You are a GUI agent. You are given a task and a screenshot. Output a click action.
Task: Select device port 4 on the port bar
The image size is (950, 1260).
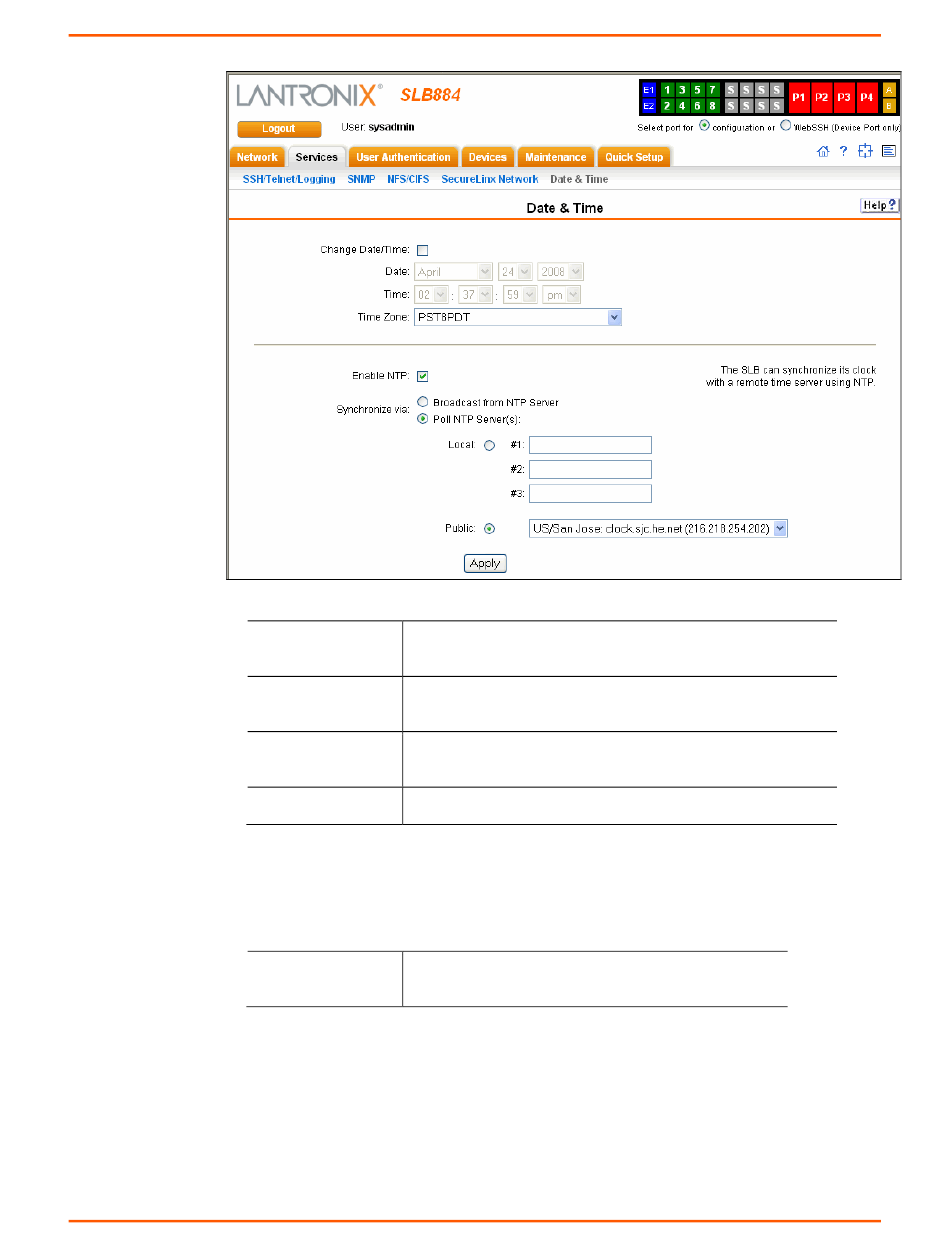682,105
